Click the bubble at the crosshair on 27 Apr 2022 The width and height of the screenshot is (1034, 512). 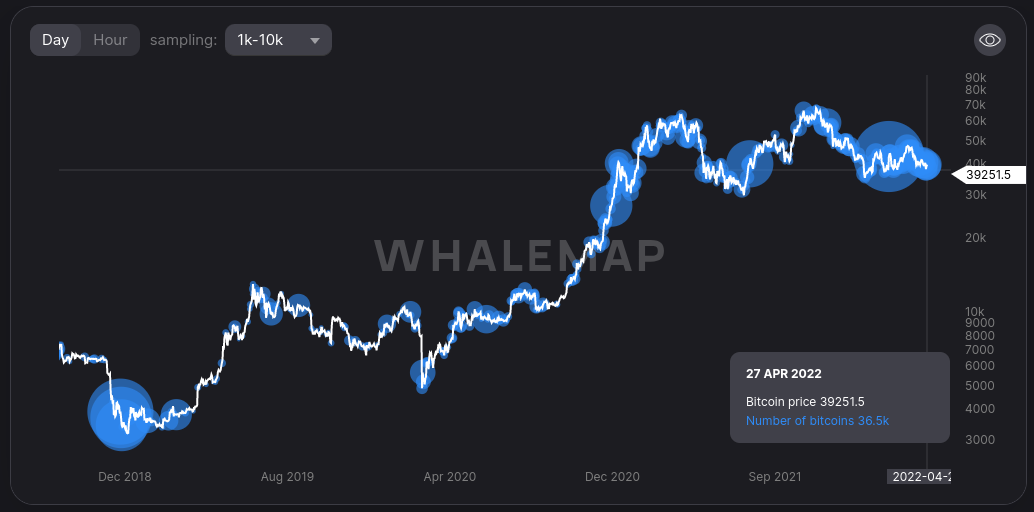pos(927,166)
